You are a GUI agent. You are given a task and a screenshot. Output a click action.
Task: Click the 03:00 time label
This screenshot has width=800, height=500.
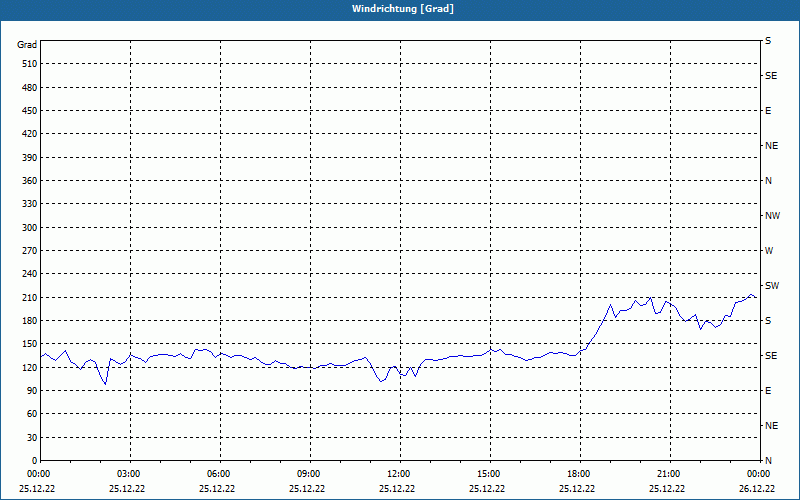pos(131,474)
